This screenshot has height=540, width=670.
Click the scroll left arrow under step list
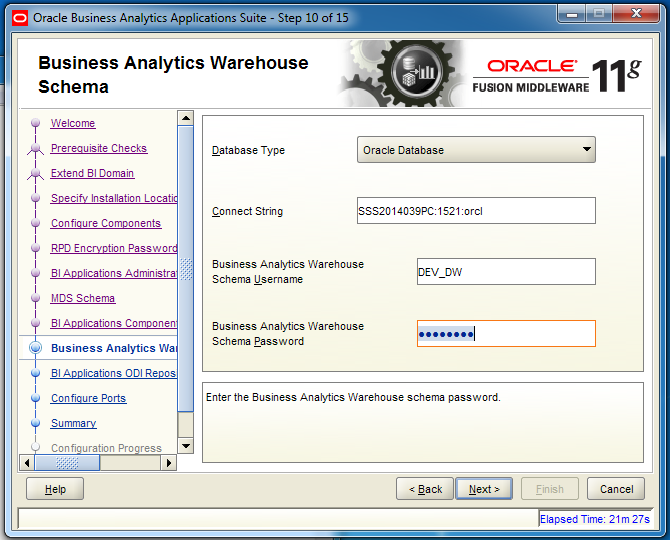27,463
